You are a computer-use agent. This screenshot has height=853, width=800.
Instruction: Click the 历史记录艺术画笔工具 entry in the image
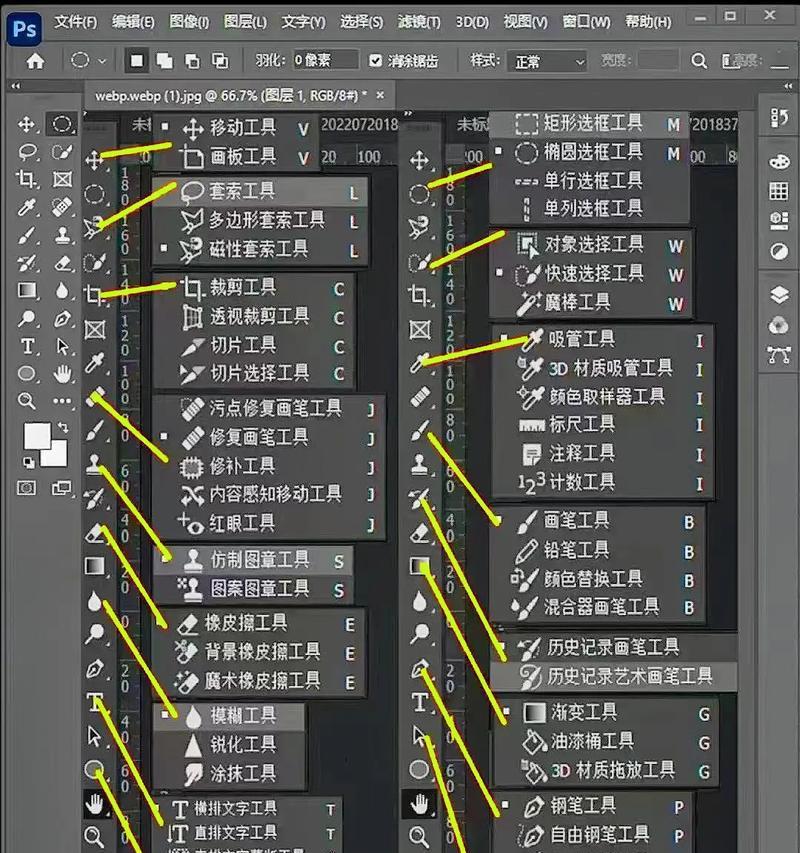click(x=613, y=677)
